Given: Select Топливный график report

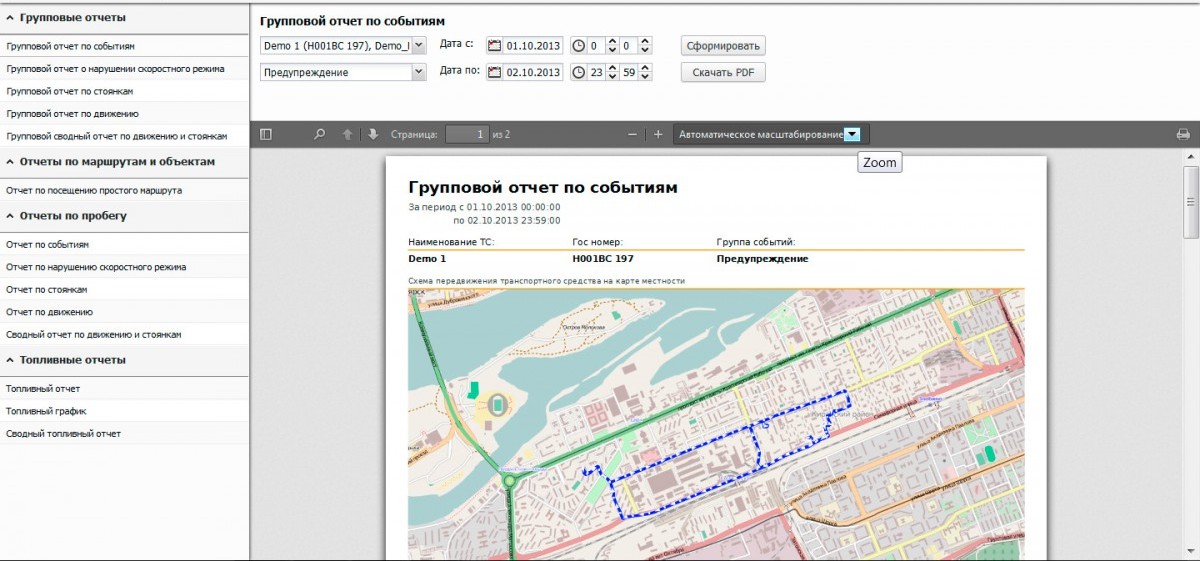Looking at the screenshot, I should (46, 411).
